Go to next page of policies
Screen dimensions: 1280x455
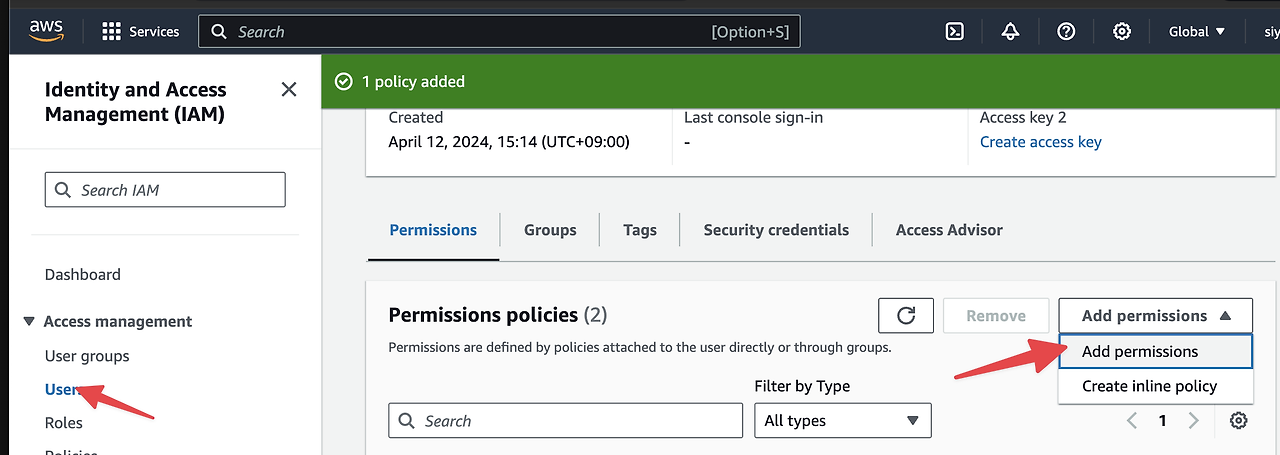[x=1193, y=421]
